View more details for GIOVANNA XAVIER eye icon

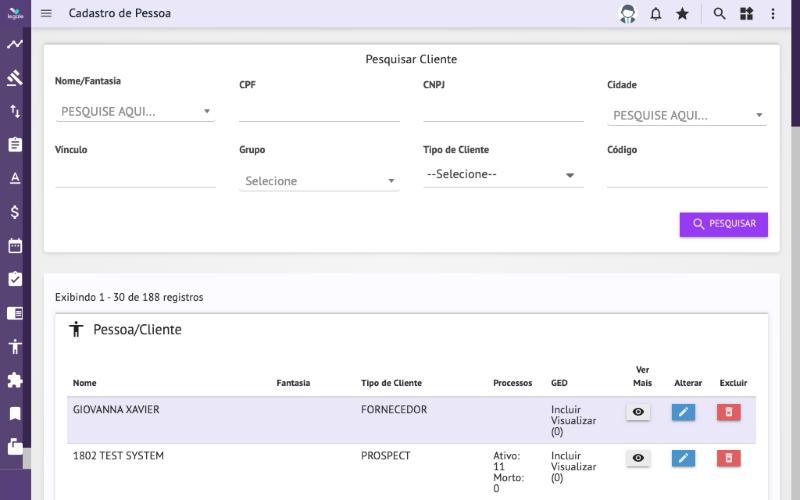point(638,412)
